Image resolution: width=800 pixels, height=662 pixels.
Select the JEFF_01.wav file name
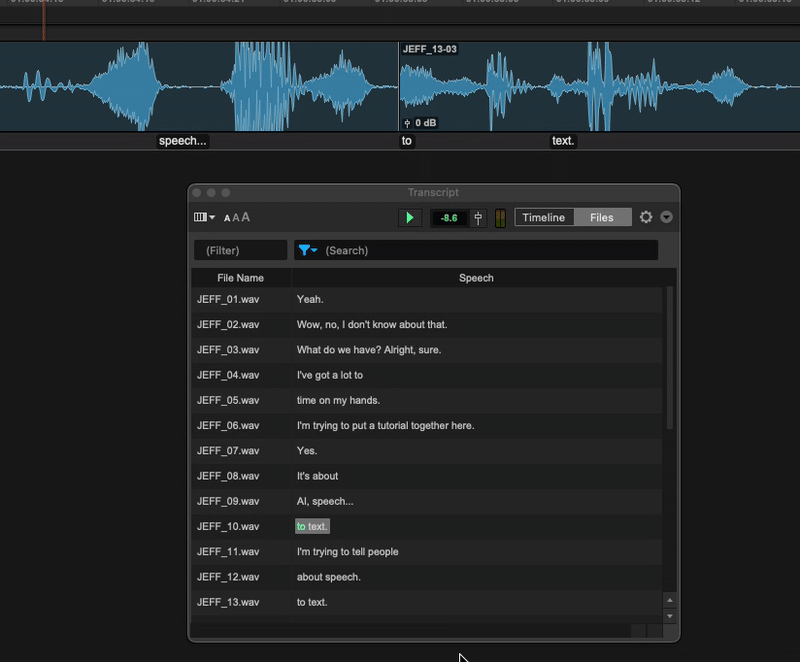point(228,299)
